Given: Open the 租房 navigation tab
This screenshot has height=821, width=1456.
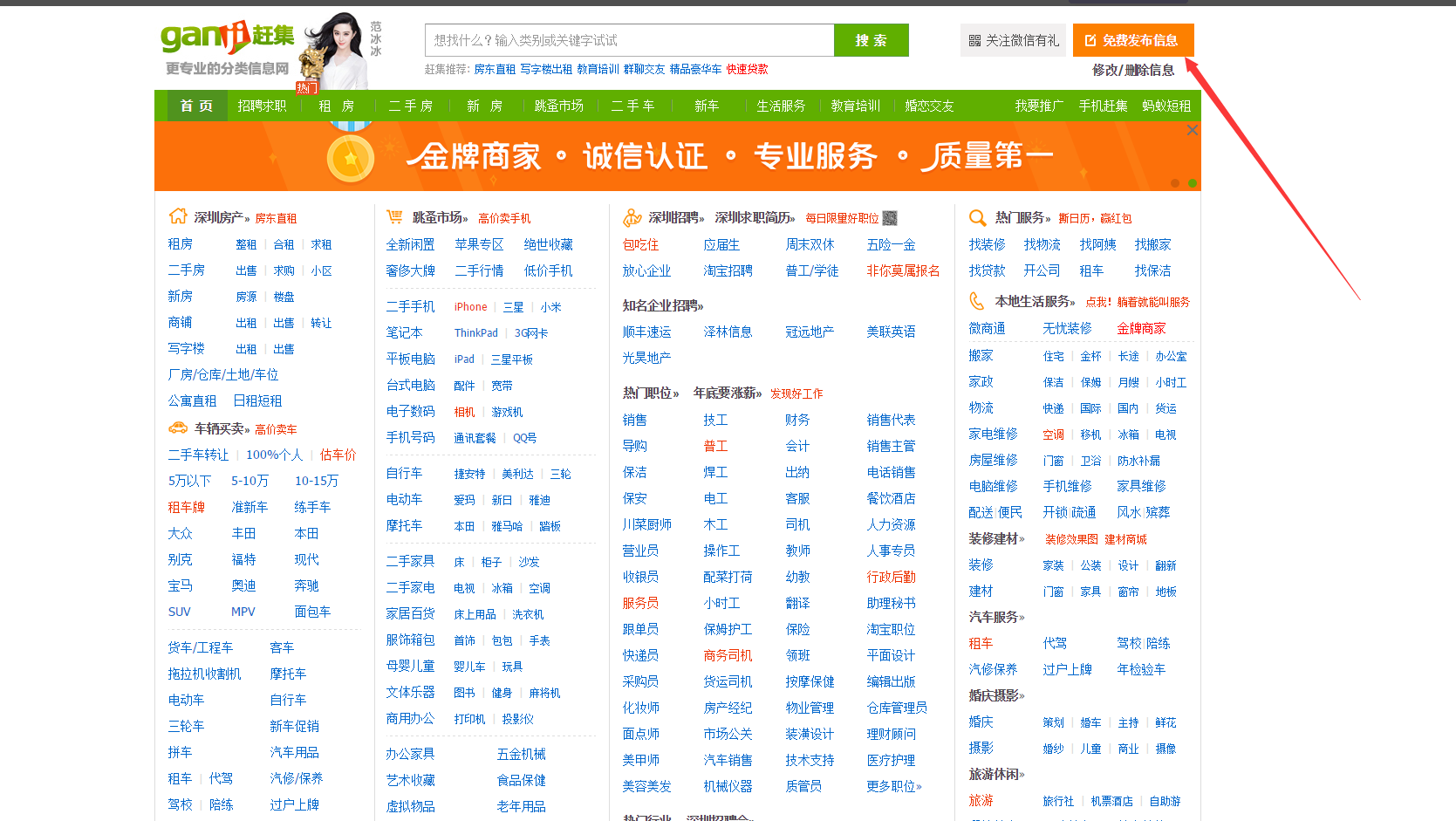Looking at the screenshot, I should [337, 106].
